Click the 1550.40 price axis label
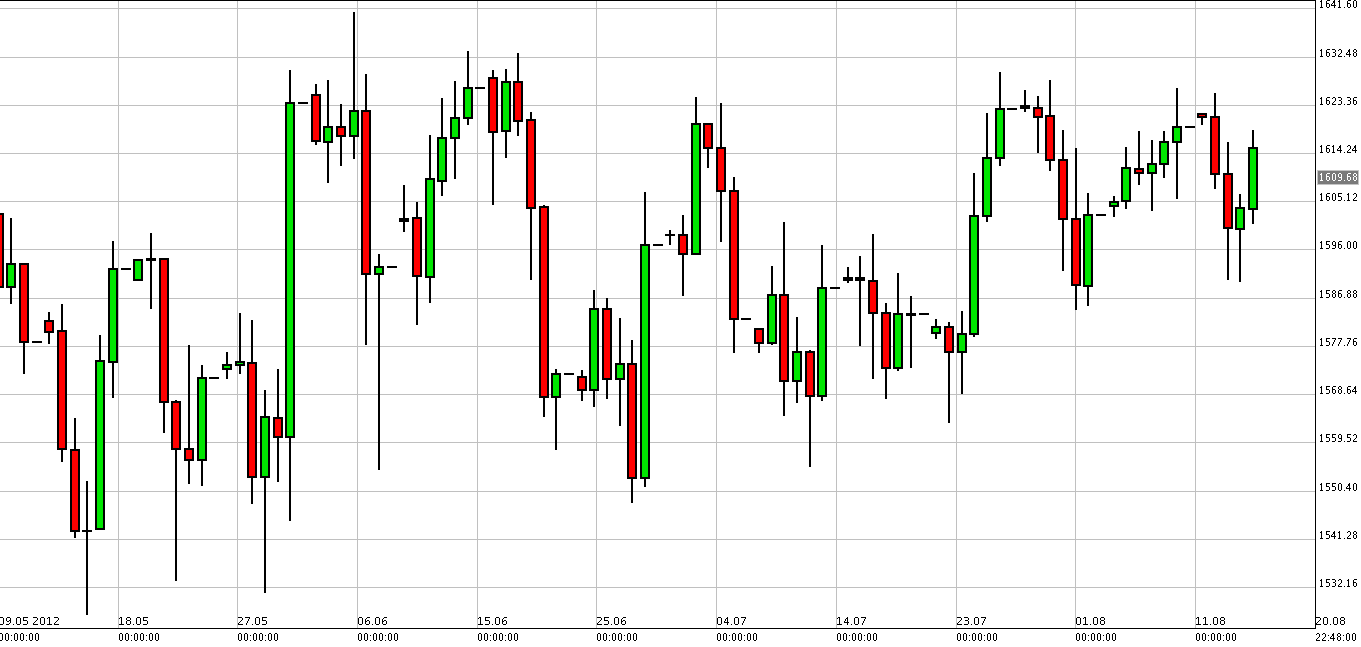1361x647 pixels. tap(1338, 487)
